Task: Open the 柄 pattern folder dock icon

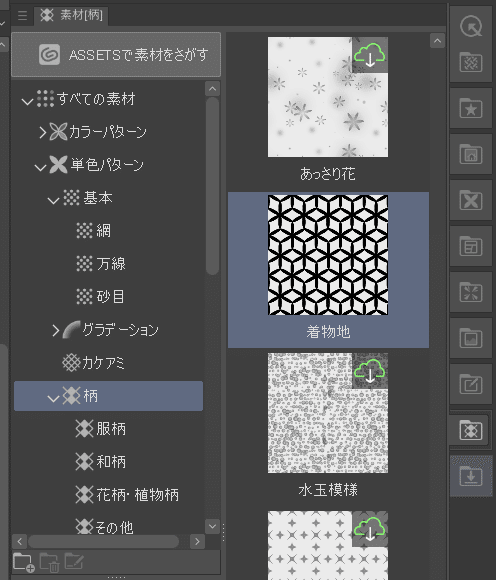Action: tap(471, 430)
